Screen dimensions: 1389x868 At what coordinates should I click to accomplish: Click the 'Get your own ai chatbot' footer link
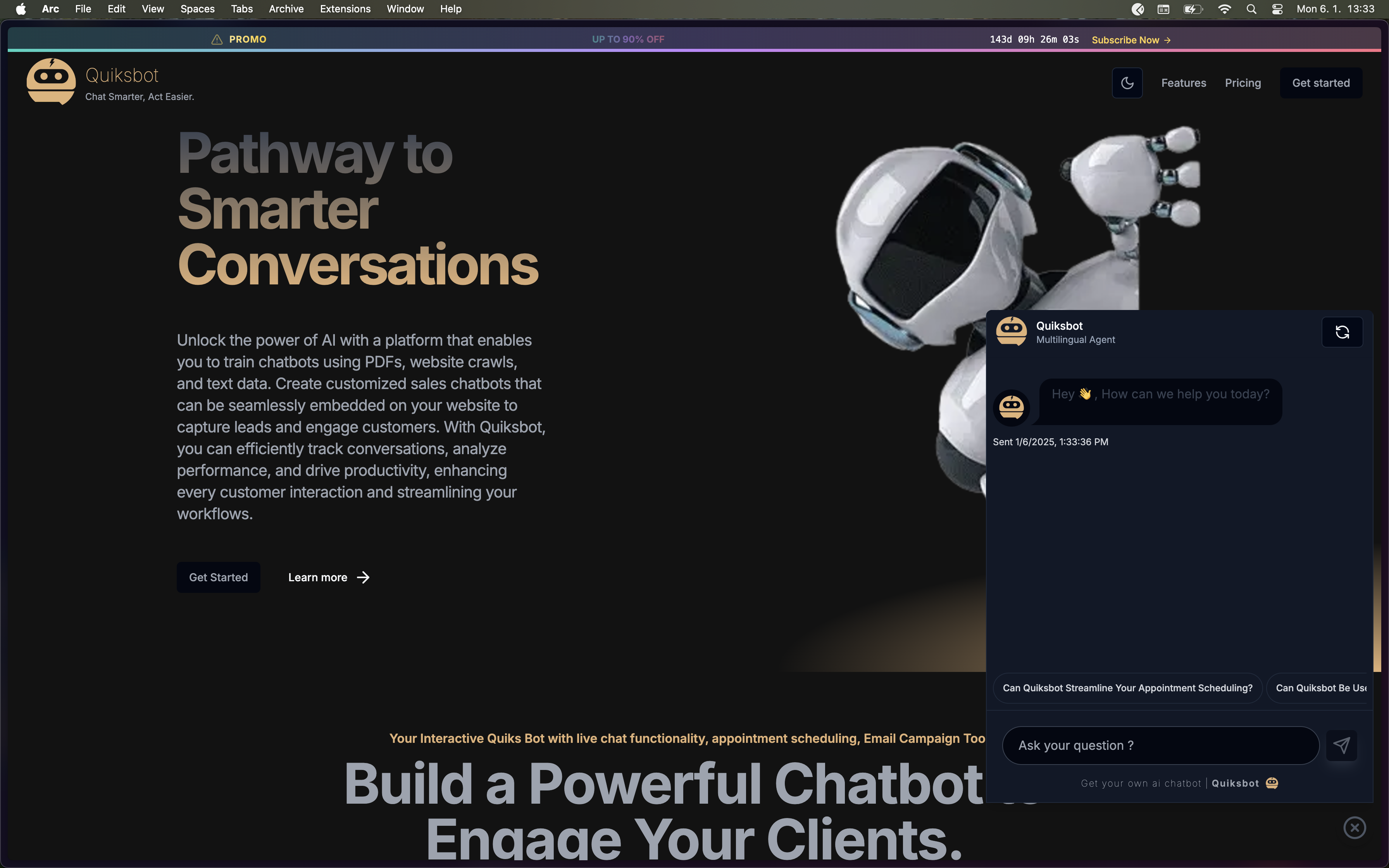(1141, 784)
